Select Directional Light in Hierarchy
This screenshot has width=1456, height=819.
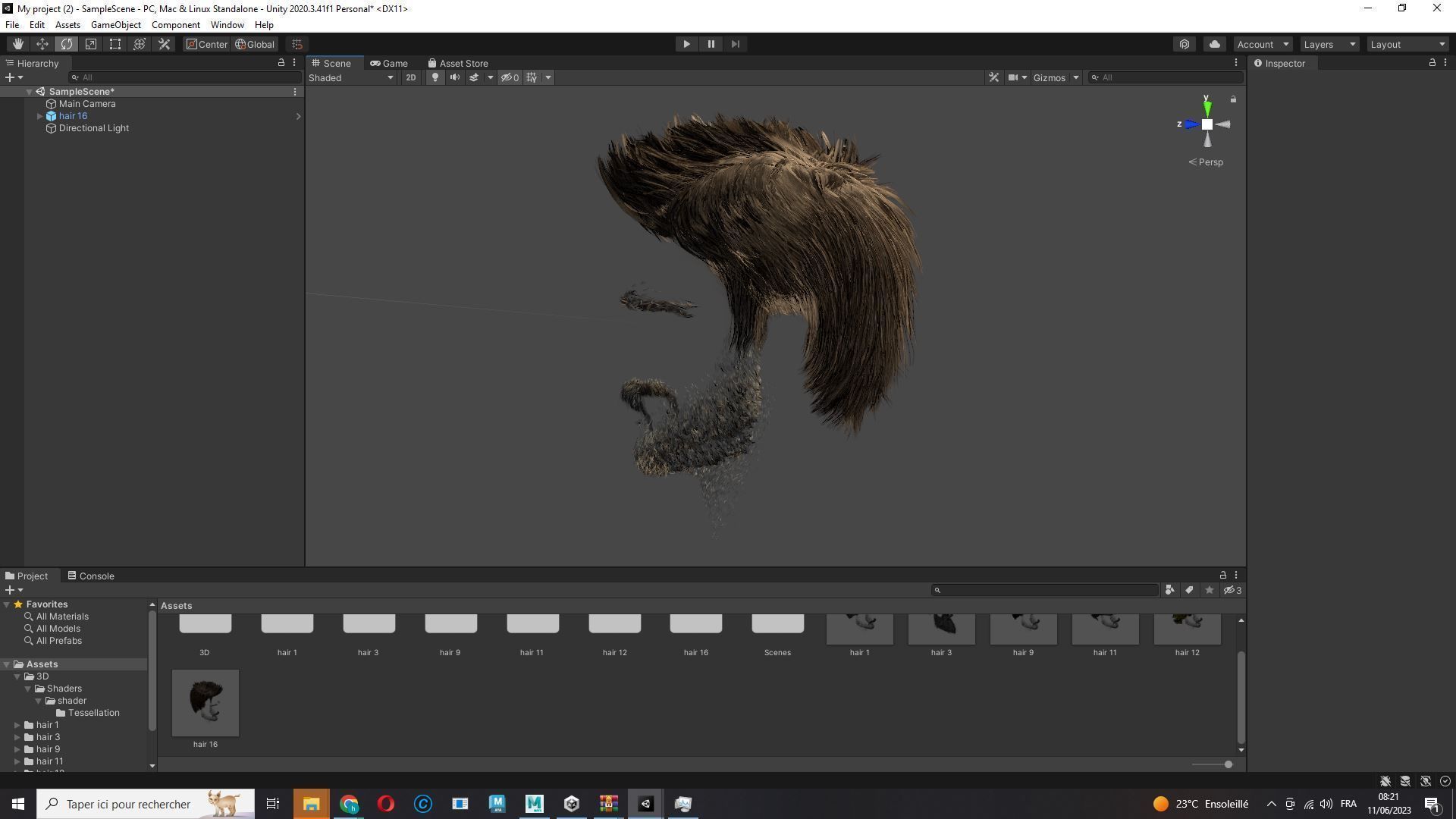point(94,128)
